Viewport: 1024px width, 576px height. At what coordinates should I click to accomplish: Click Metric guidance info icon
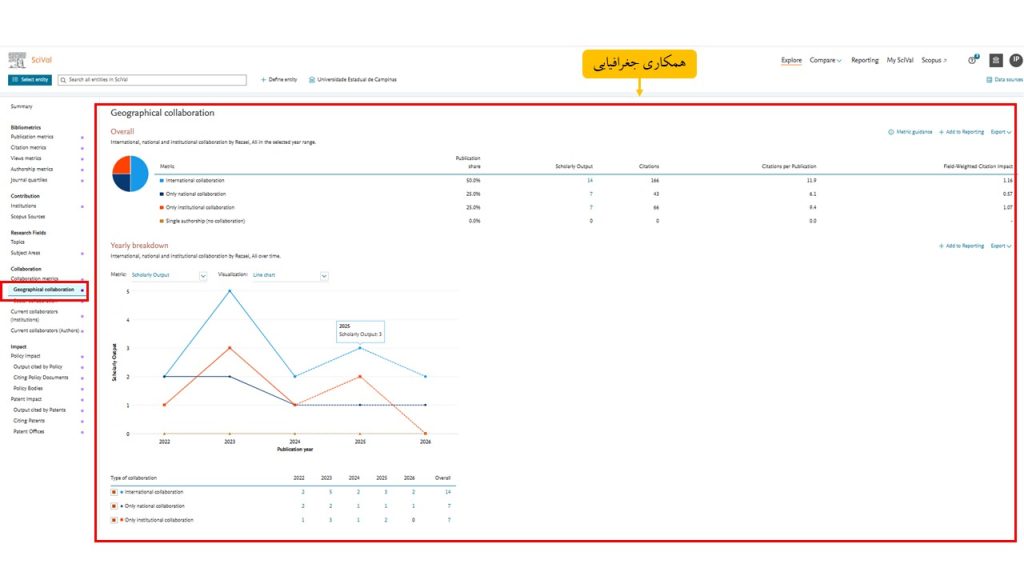[891, 132]
